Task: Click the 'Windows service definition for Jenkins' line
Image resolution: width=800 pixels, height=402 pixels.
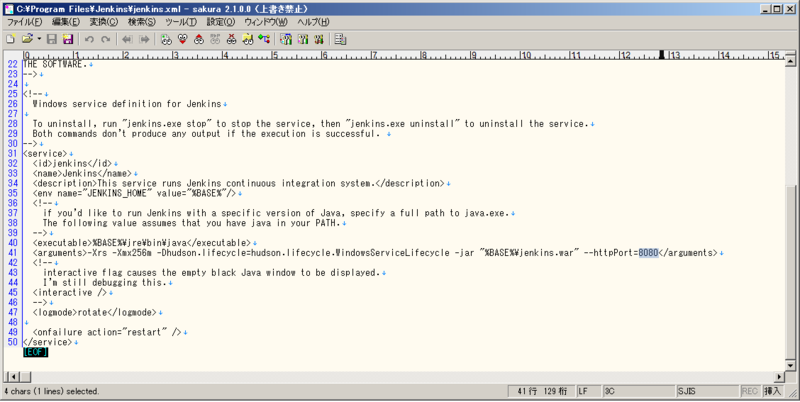Action: point(127,104)
